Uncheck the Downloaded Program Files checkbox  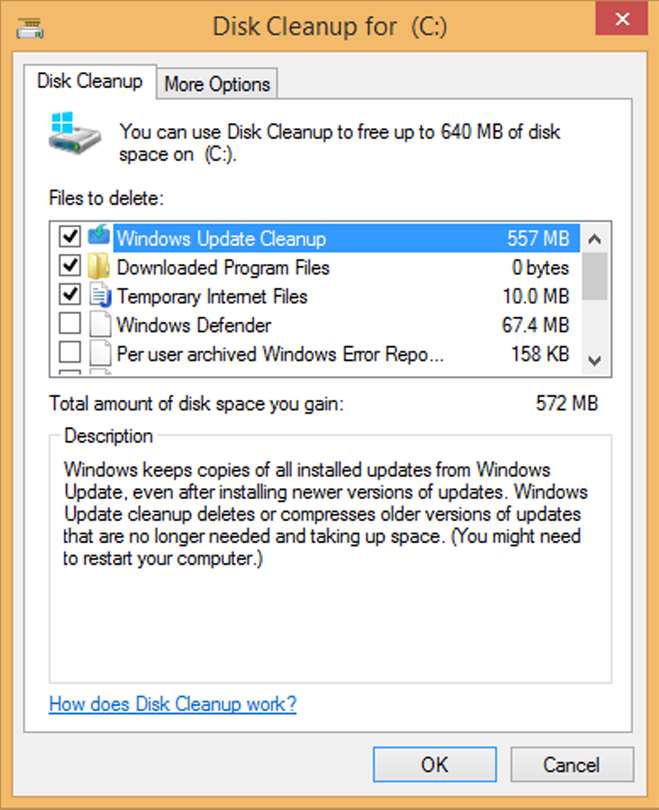coord(70,266)
